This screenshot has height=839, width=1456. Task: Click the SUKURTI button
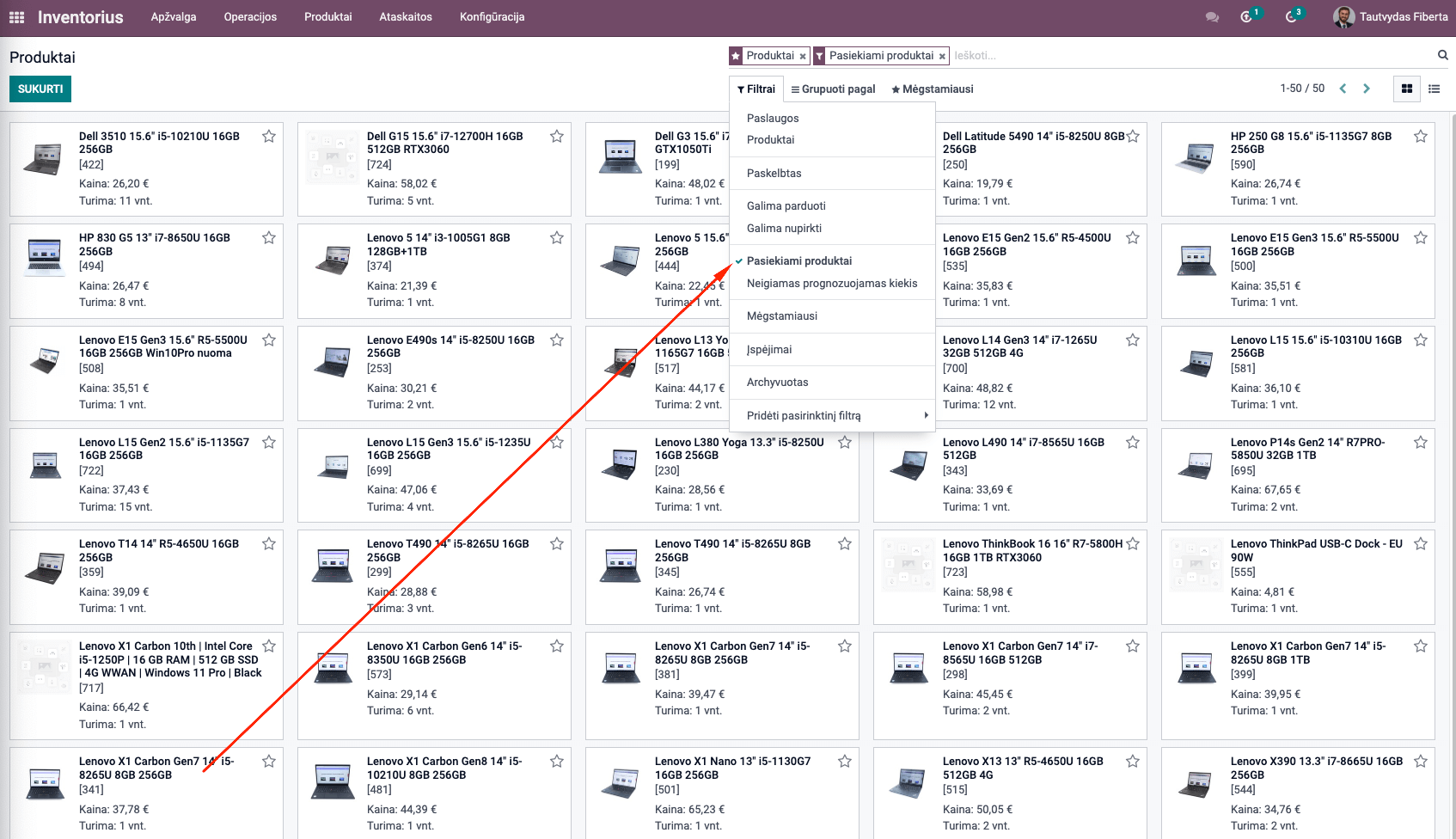(x=40, y=89)
